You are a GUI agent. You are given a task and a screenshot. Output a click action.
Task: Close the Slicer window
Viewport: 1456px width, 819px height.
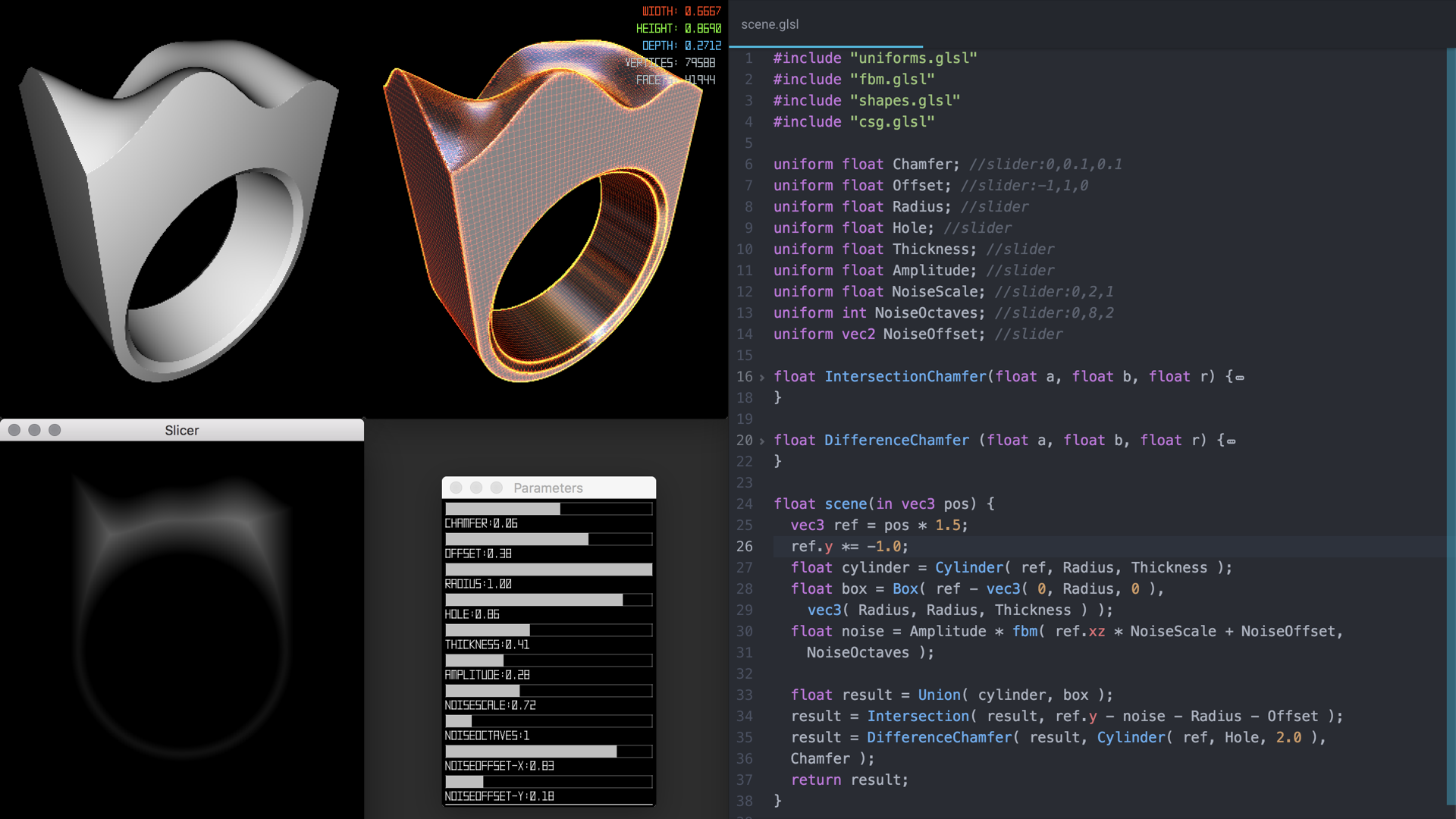tap(14, 430)
